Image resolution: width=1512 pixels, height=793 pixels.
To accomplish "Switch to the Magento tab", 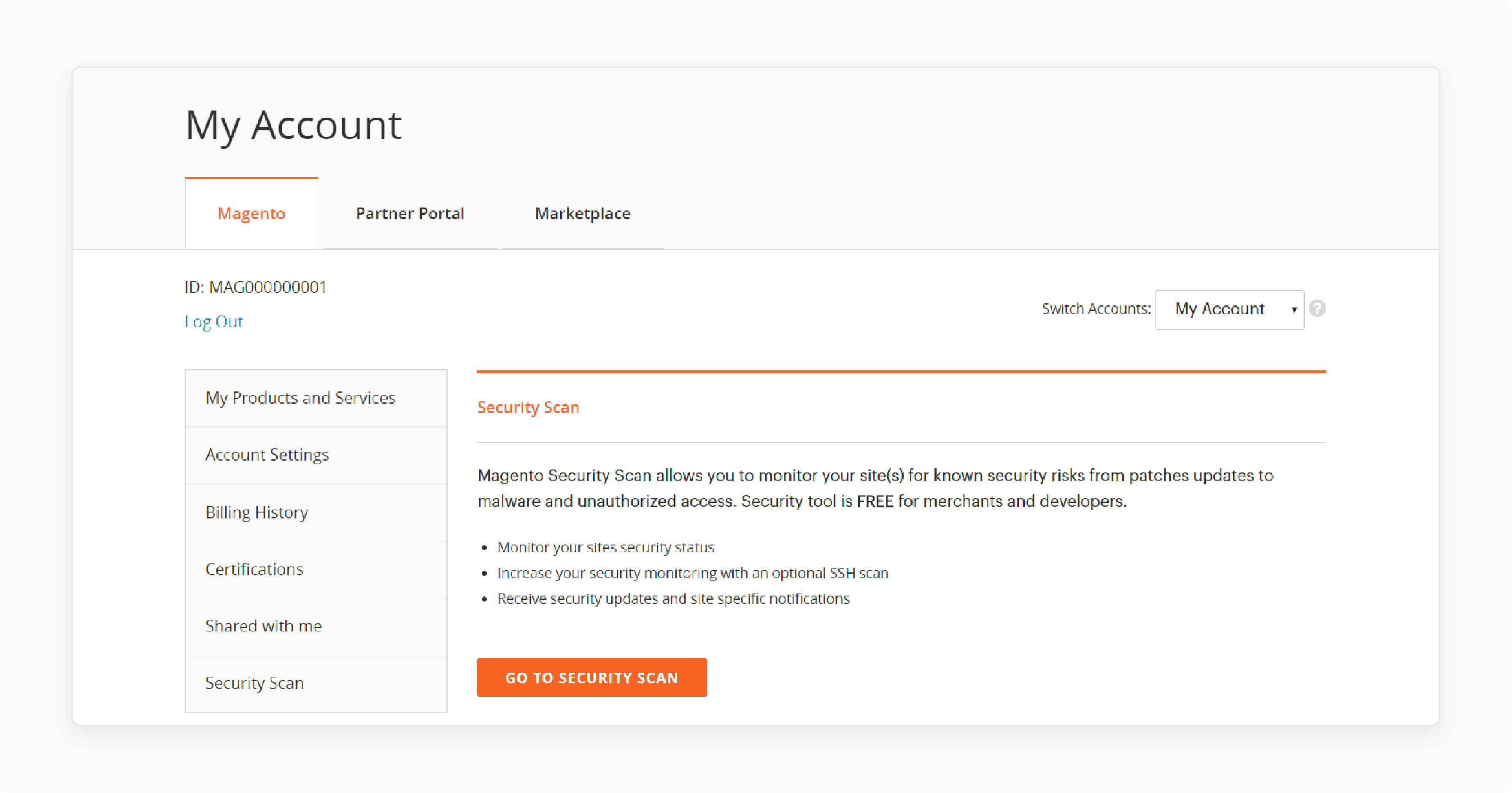I will [x=251, y=214].
